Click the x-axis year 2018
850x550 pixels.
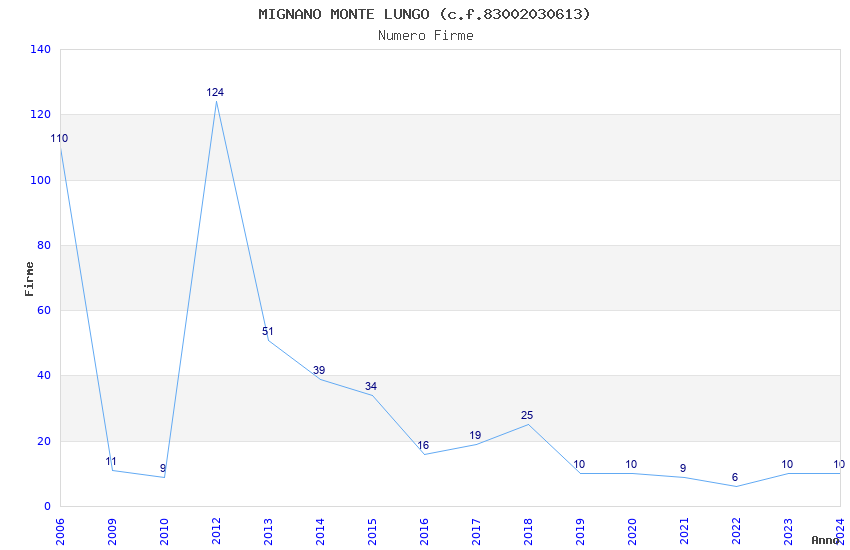pyautogui.click(x=528, y=531)
